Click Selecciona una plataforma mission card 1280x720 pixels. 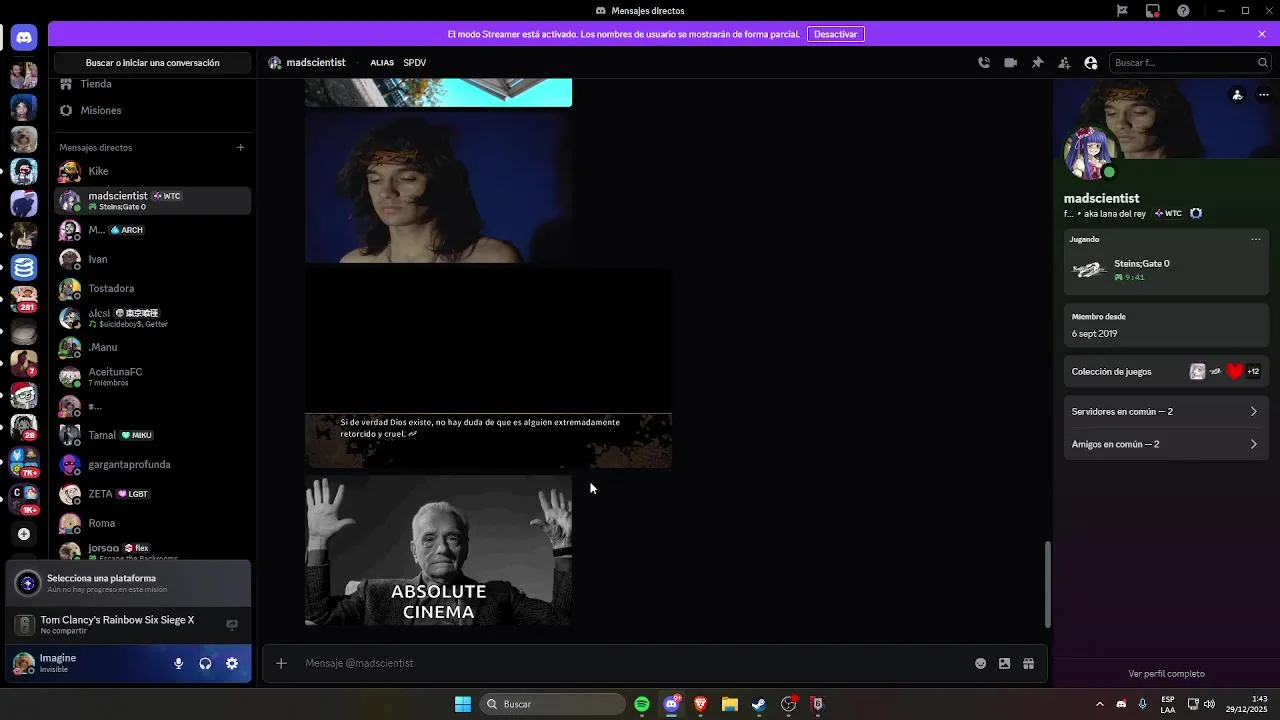pyautogui.click(x=128, y=583)
